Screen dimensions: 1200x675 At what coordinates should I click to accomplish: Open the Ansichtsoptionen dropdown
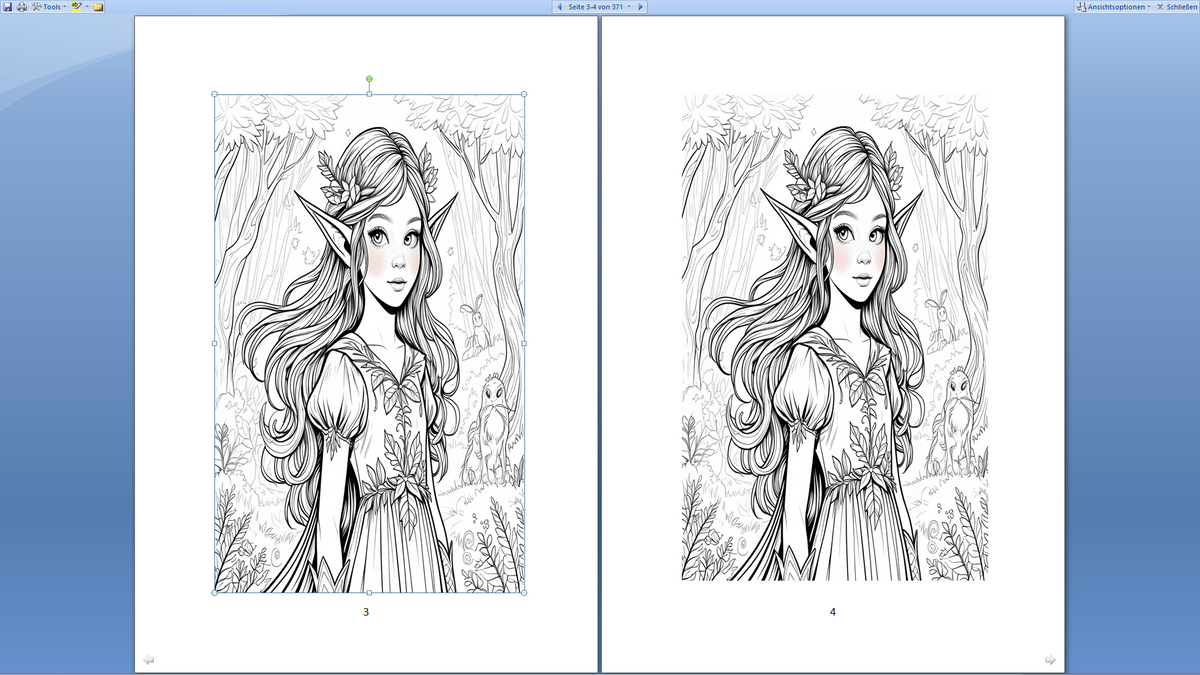pyautogui.click(x=1113, y=6)
